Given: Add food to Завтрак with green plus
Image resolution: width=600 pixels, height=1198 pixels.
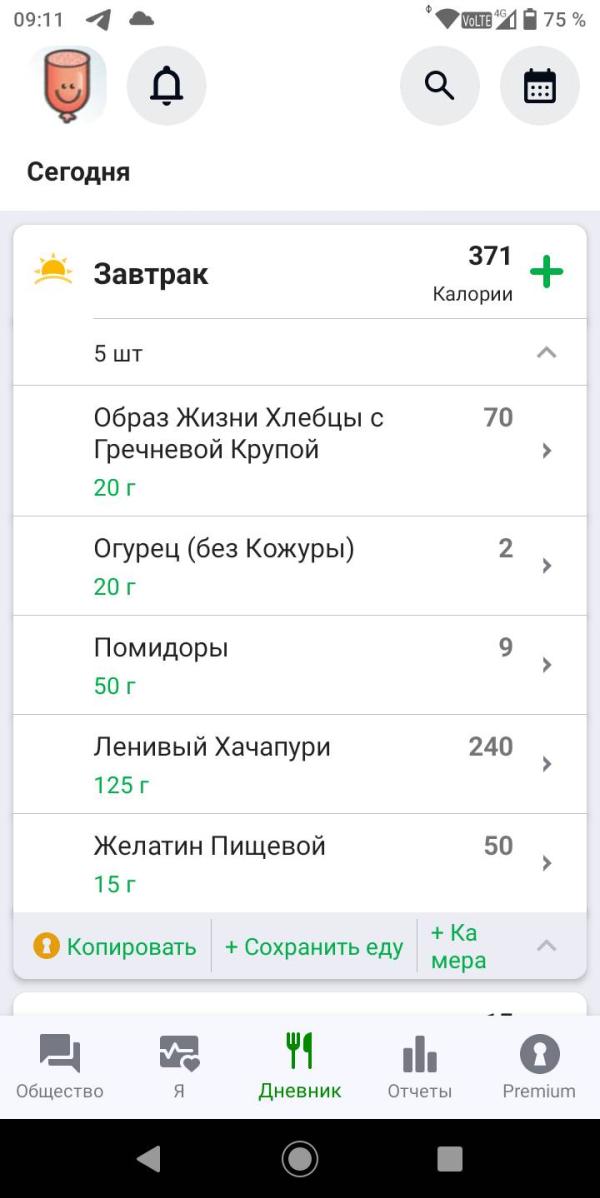Looking at the screenshot, I should 546,273.
